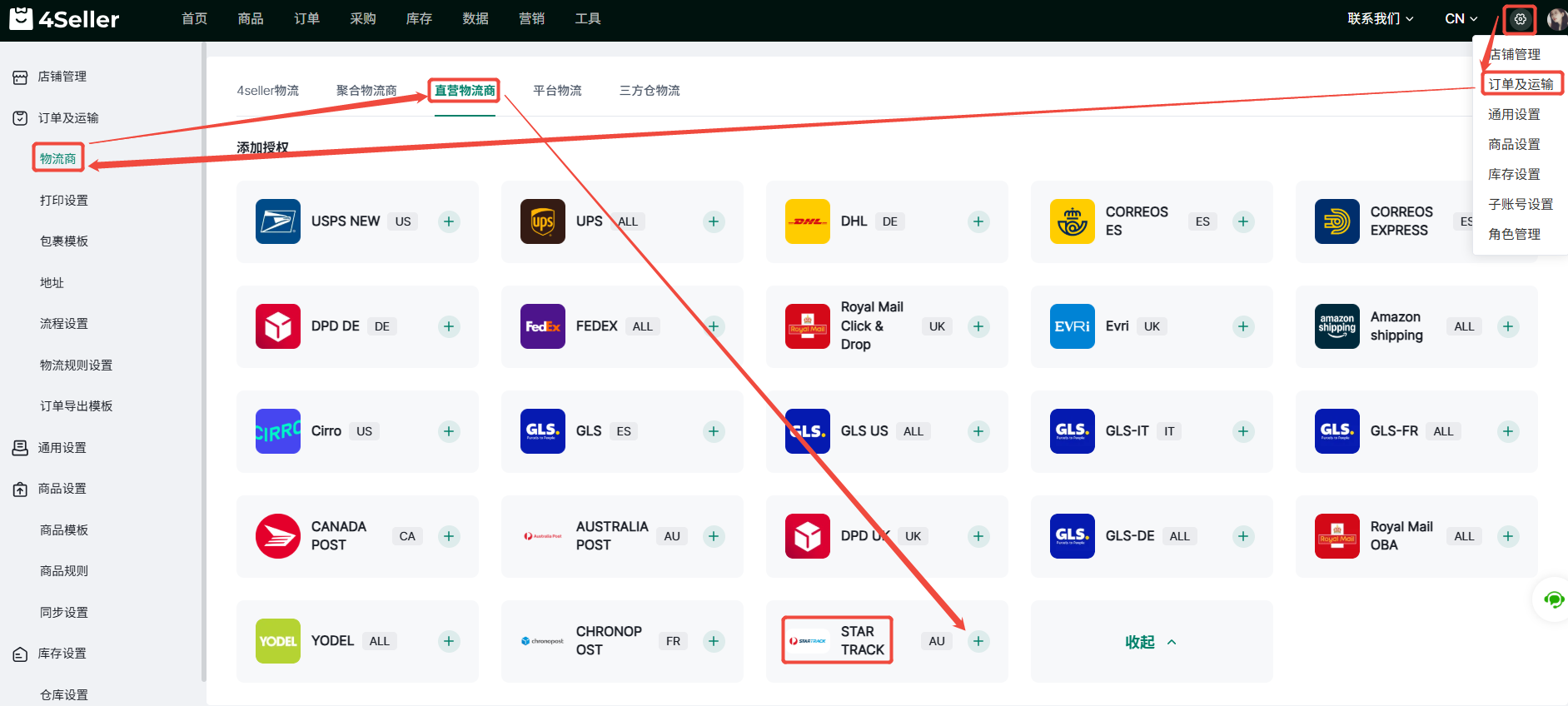Add Royal Mail OBA carrier via plus icon

pyautogui.click(x=1508, y=536)
